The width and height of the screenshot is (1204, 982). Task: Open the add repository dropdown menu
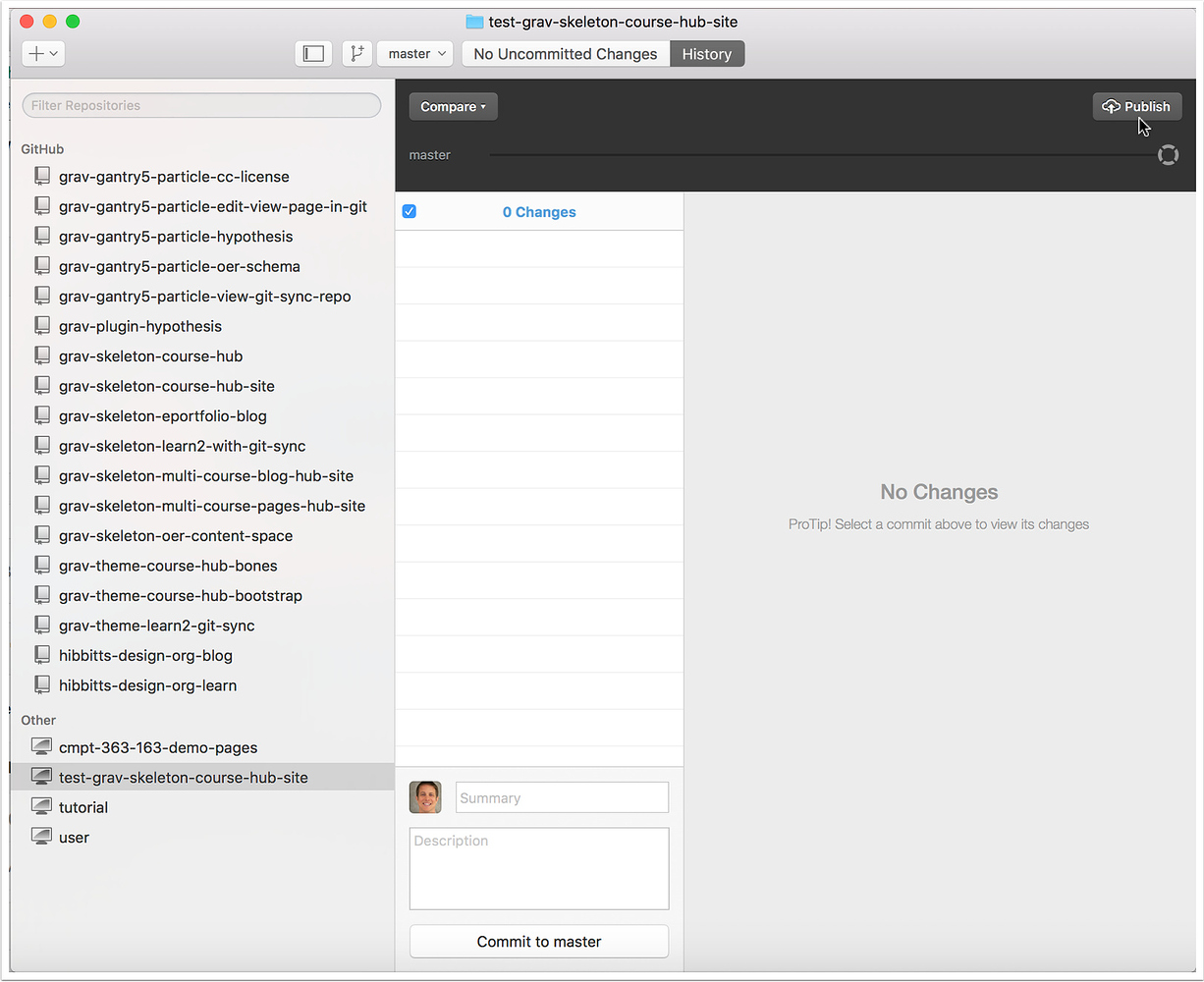point(42,53)
